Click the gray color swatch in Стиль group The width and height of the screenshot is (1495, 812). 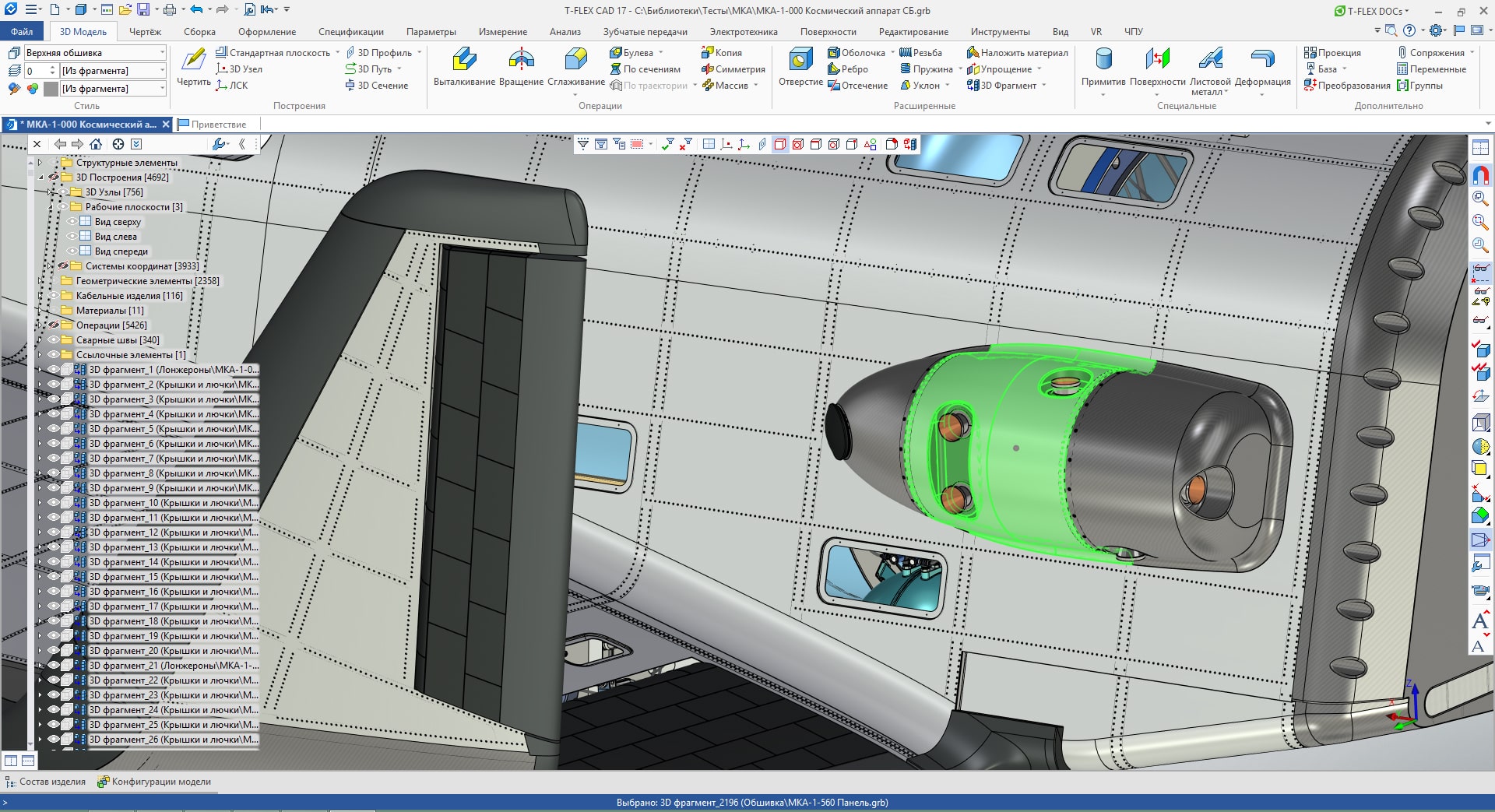coord(51,88)
